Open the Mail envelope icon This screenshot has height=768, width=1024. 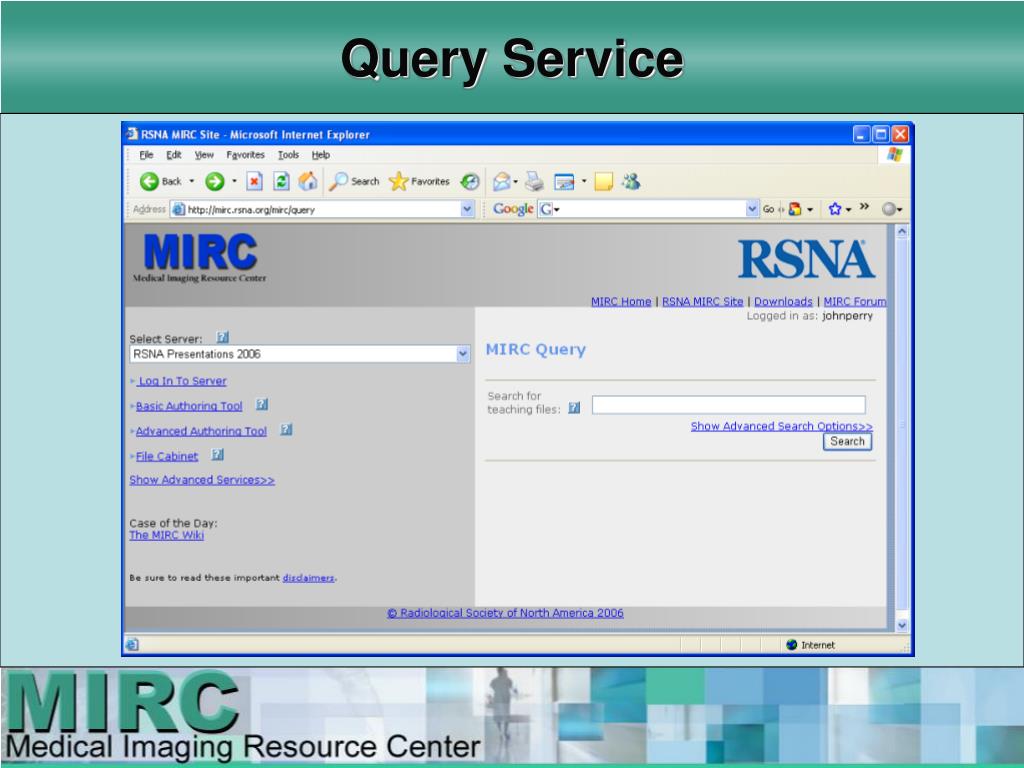coord(502,182)
